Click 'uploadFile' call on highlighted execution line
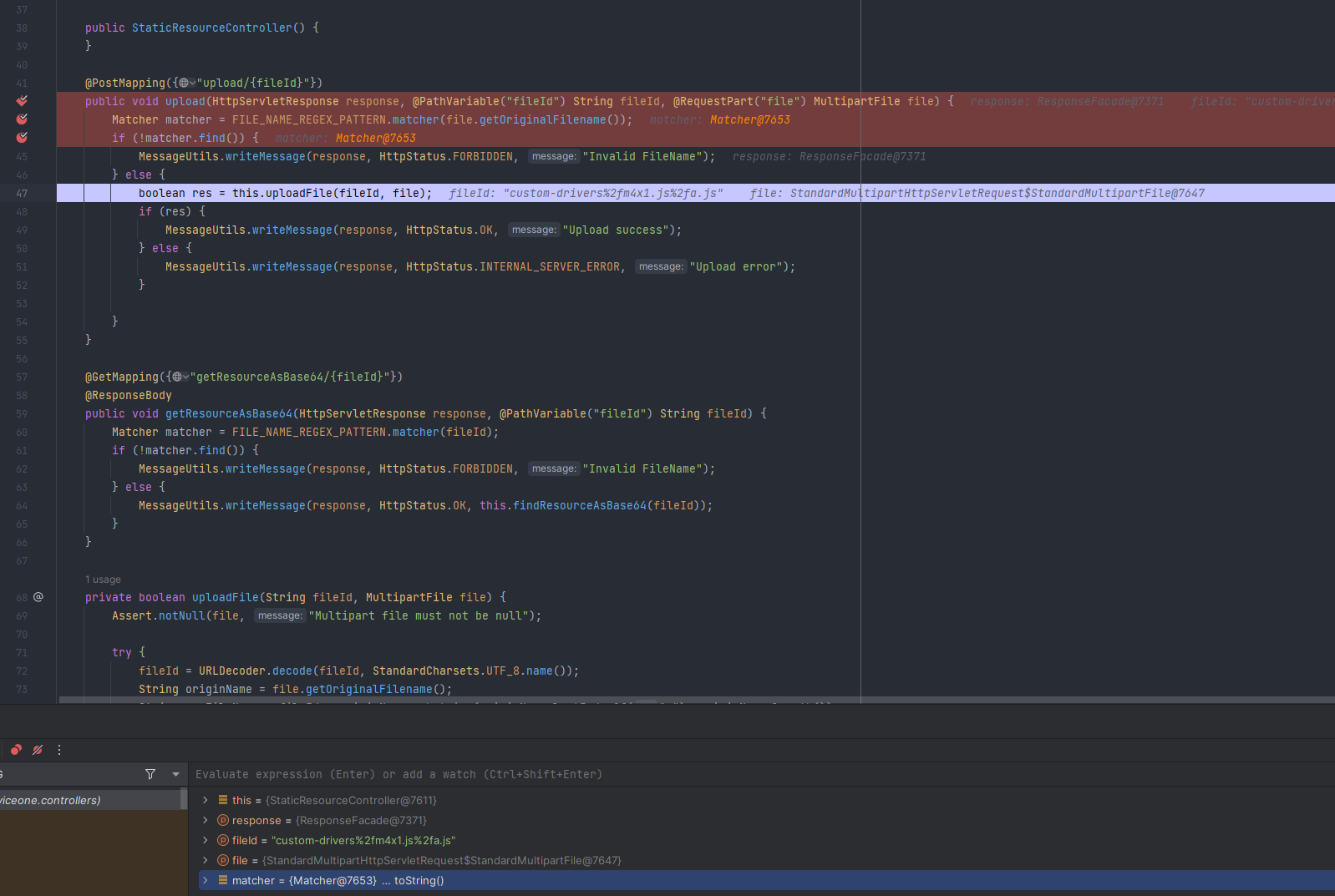1335x896 pixels. pyautogui.click(x=299, y=193)
